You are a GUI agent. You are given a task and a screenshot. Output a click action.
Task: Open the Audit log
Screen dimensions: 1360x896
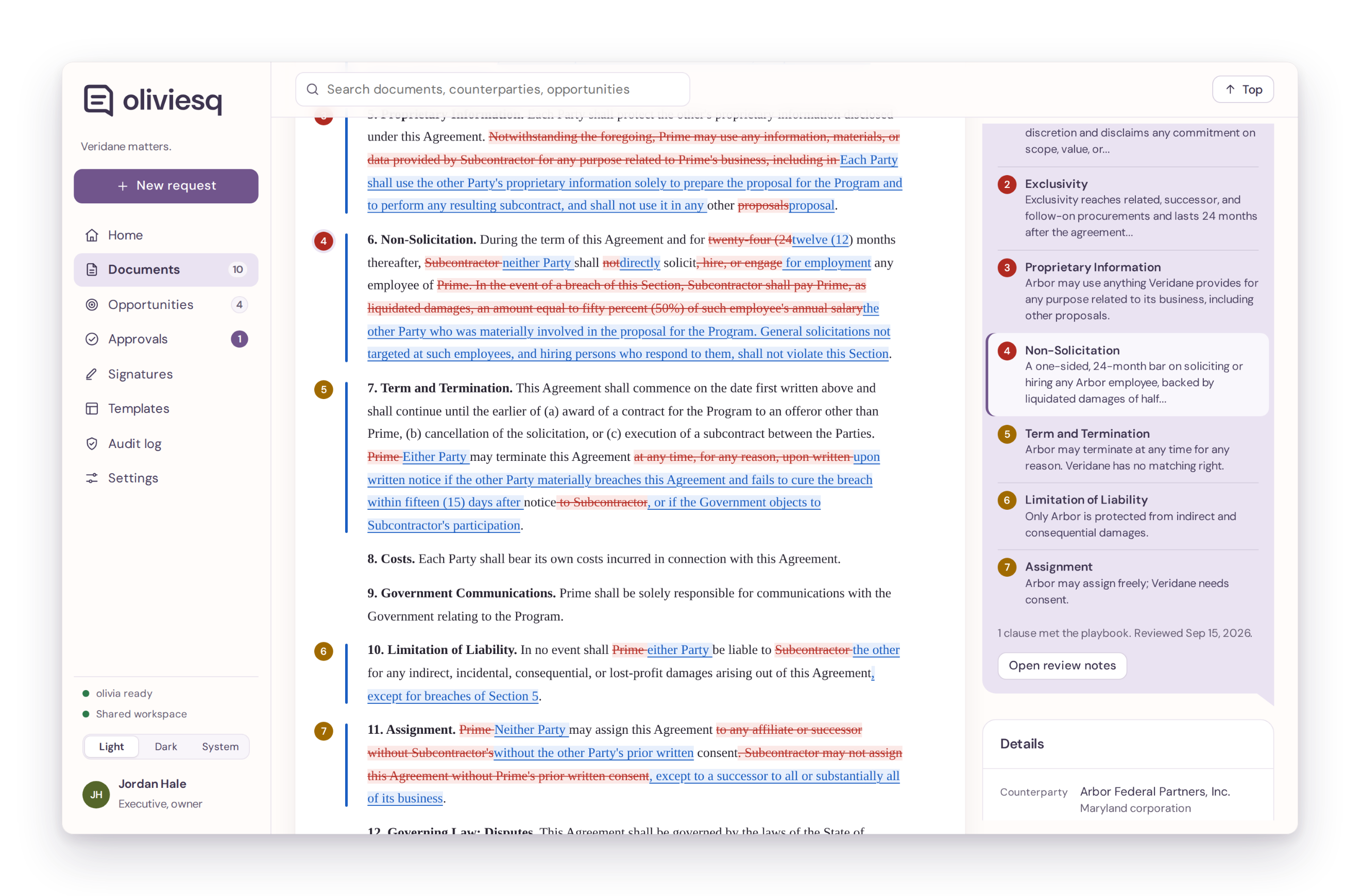166,444
